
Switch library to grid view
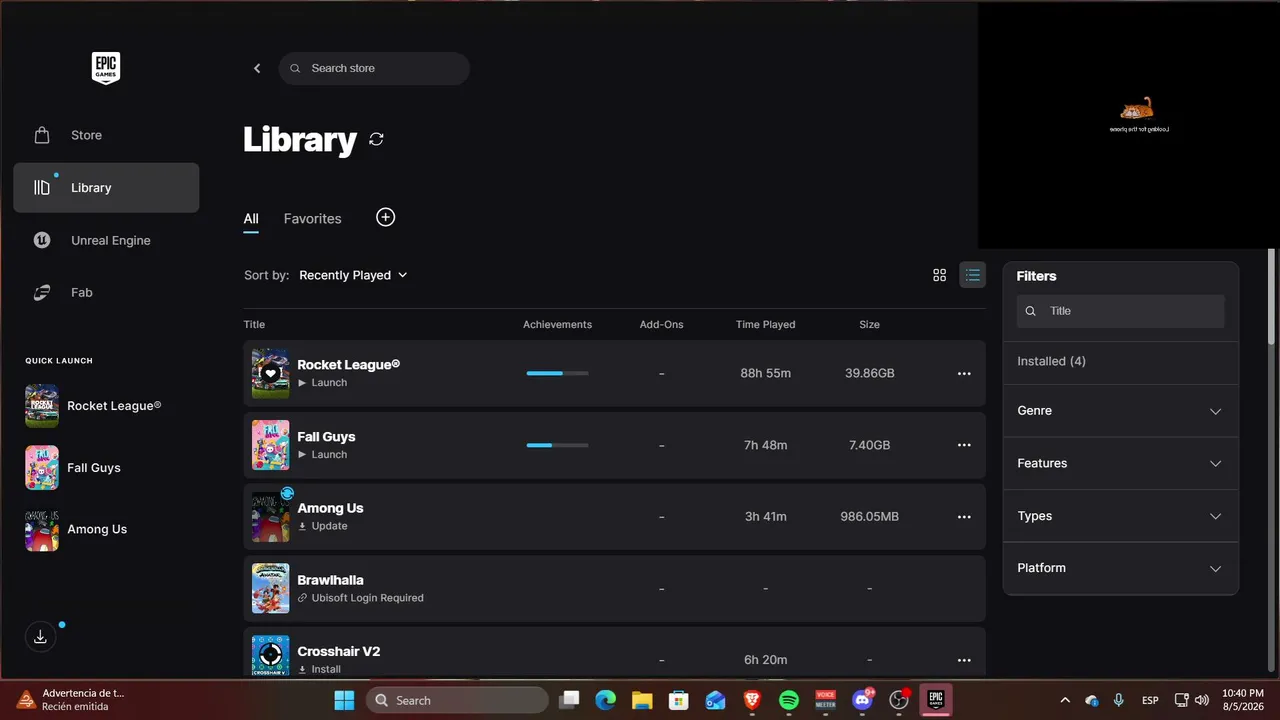click(x=939, y=275)
